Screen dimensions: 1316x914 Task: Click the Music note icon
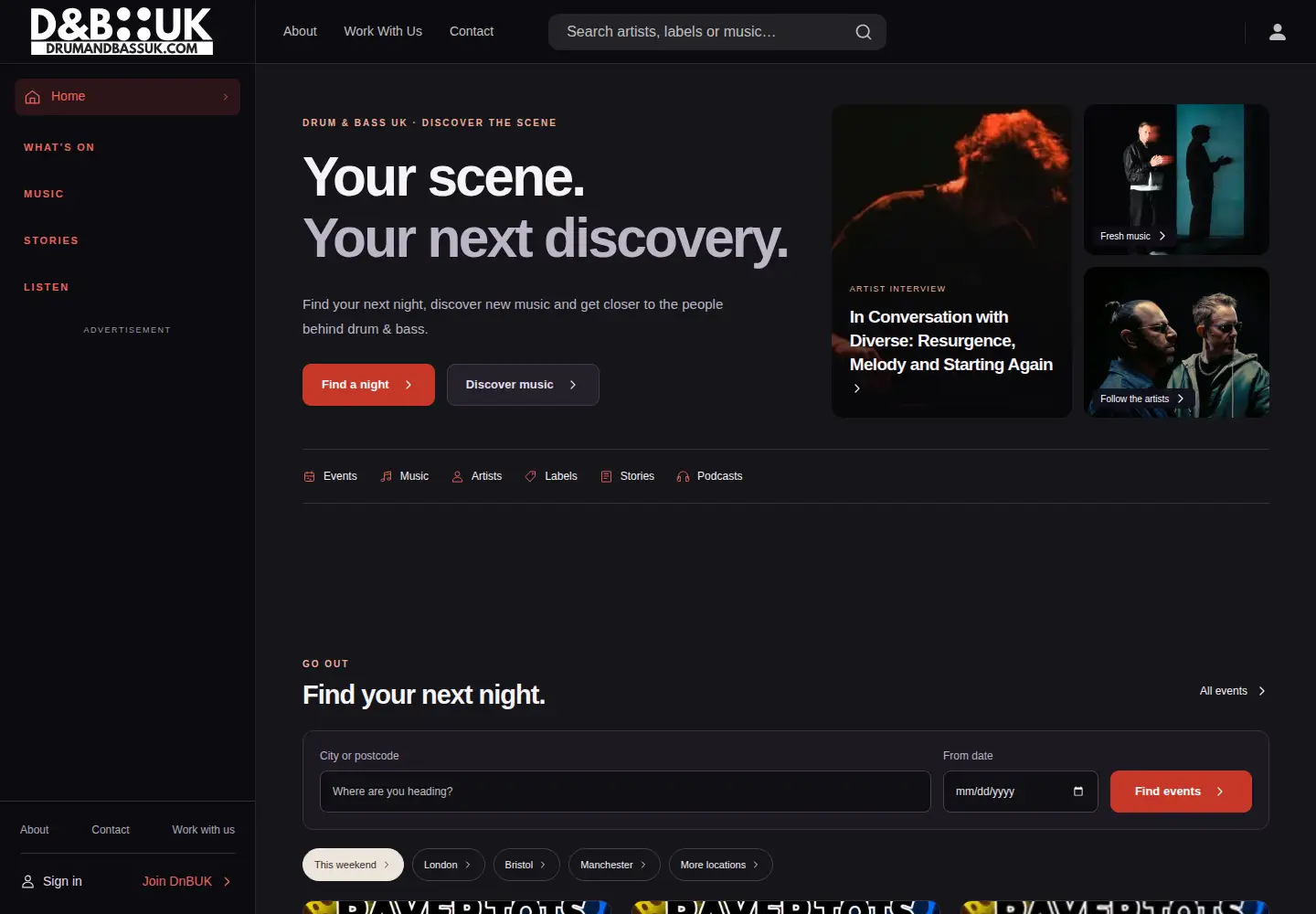[x=386, y=476]
